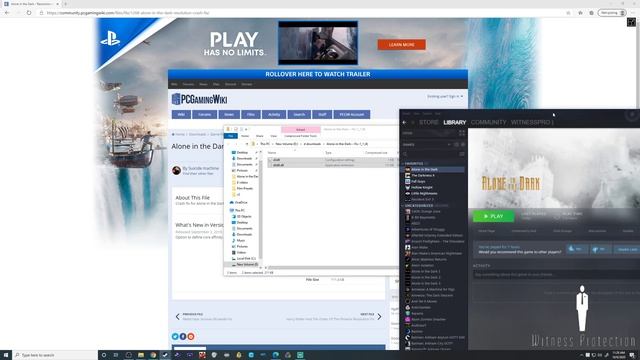Open the Windows Start menu
Screen dimensions: 640x360
pyautogui.click(x=6, y=355)
